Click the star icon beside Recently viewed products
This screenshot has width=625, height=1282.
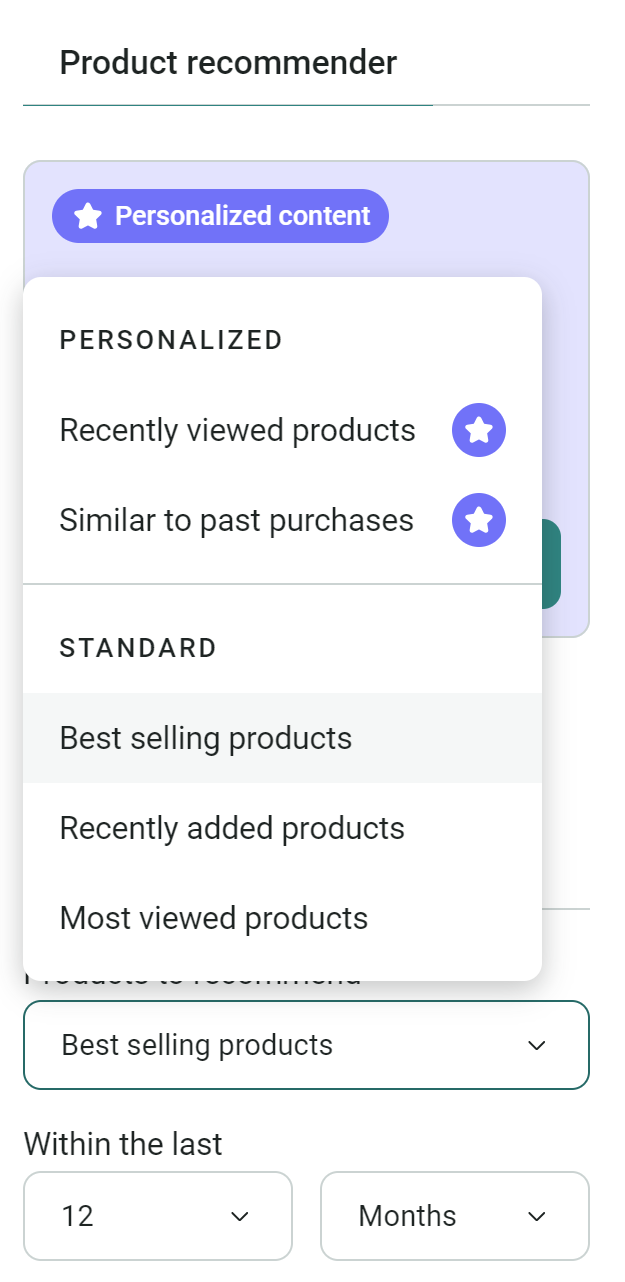coord(478,430)
